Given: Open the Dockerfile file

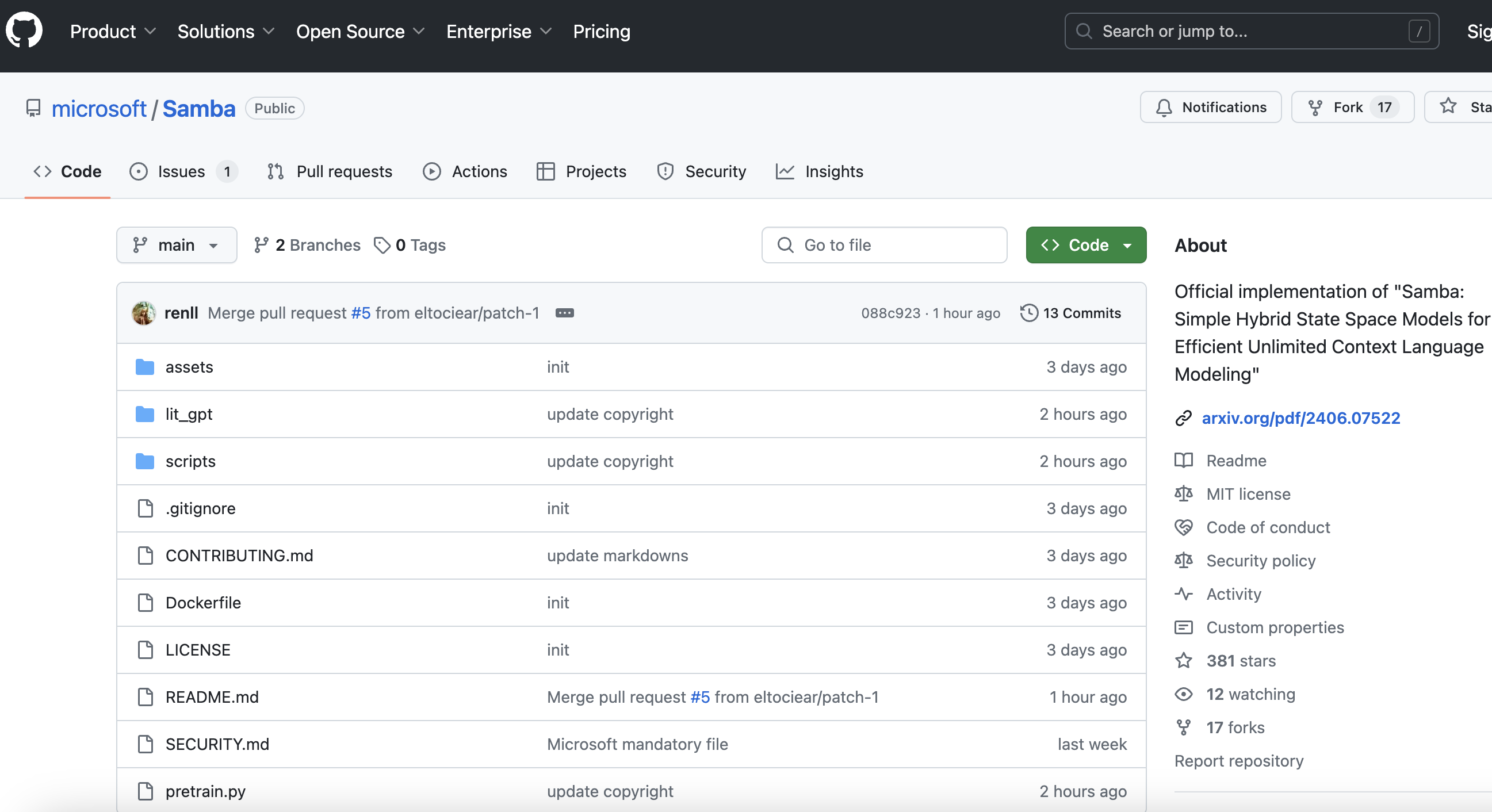Looking at the screenshot, I should 202,602.
